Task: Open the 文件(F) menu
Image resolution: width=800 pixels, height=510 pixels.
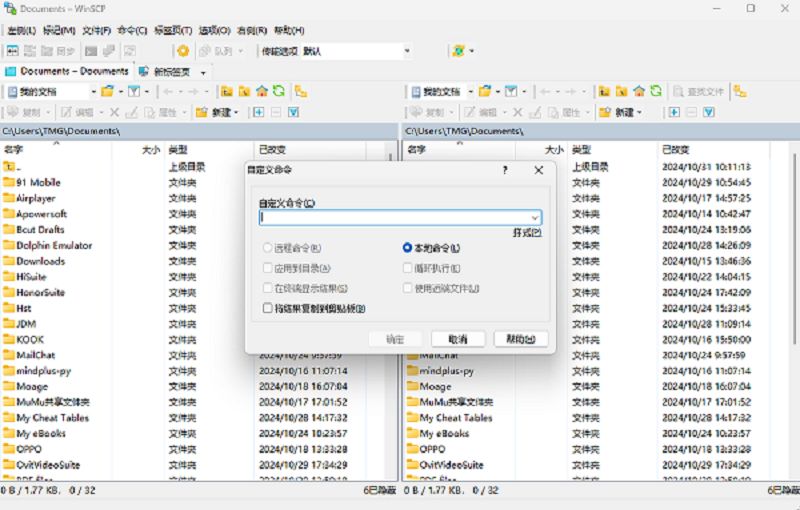Action: tap(96, 31)
